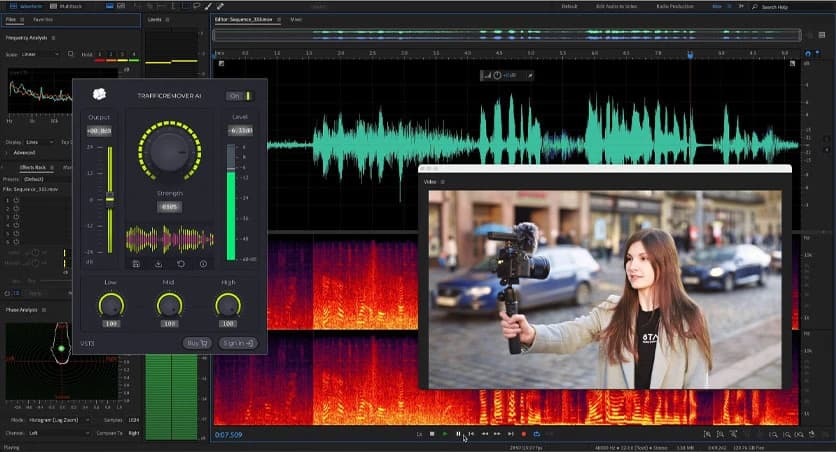Screen dimensions: 836x452
Task: Switch to the Favorites tab
Action: coord(44,19)
